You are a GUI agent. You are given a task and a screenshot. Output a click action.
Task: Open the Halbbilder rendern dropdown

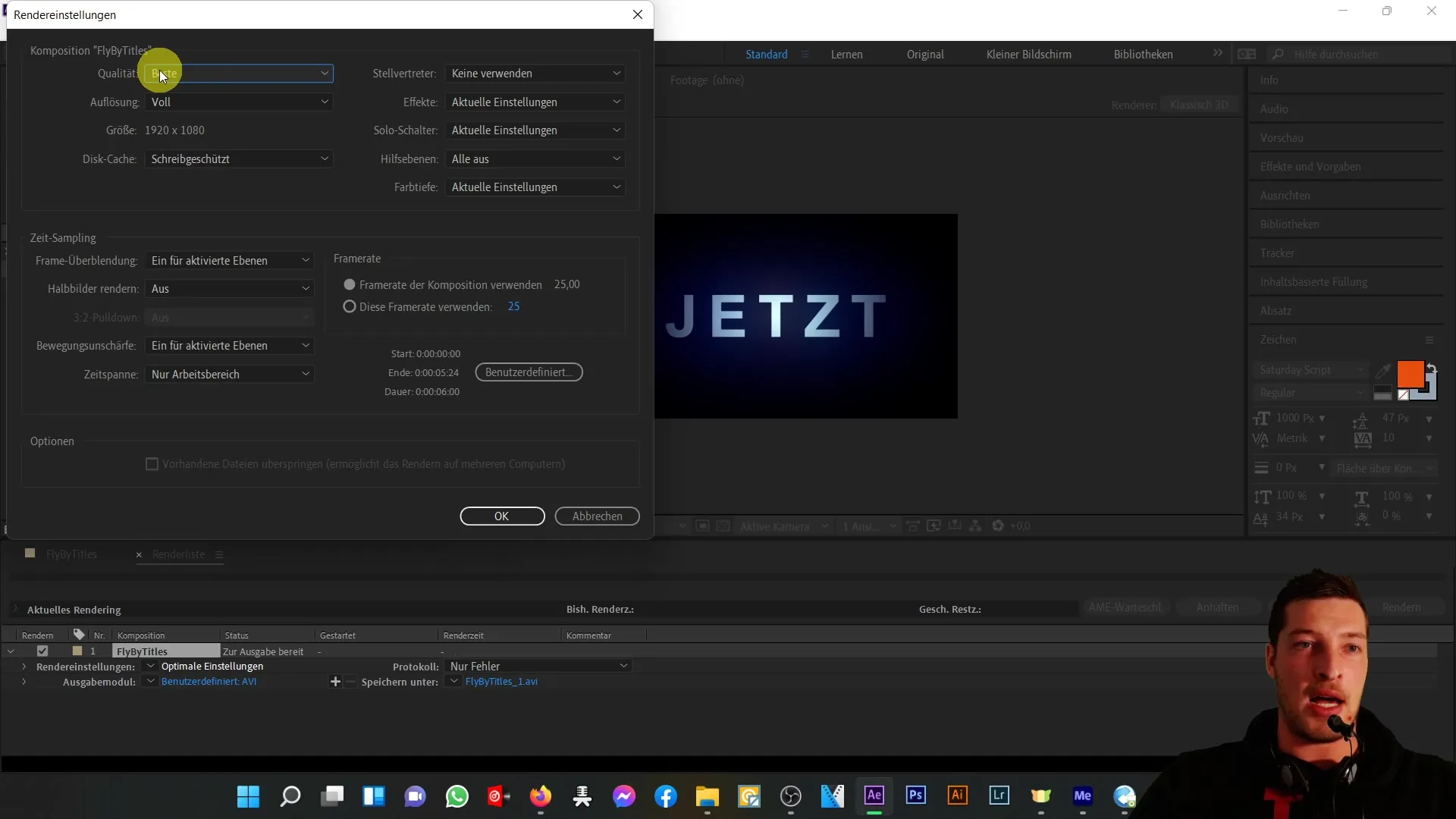click(x=230, y=289)
